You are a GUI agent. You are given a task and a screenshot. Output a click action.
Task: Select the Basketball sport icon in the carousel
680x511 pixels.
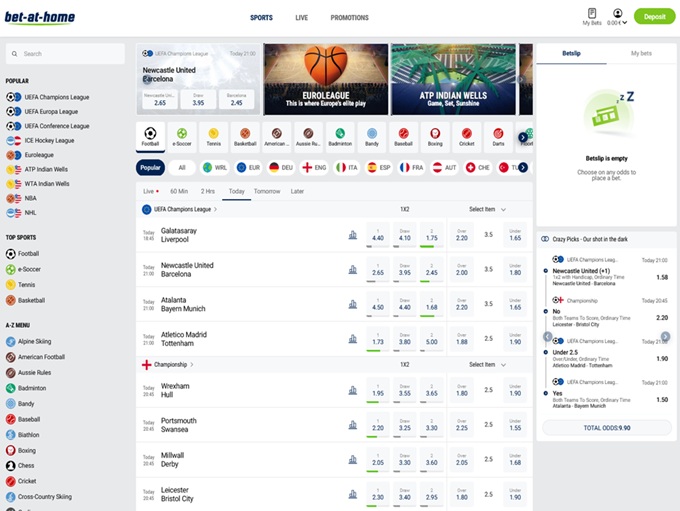(245, 137)
